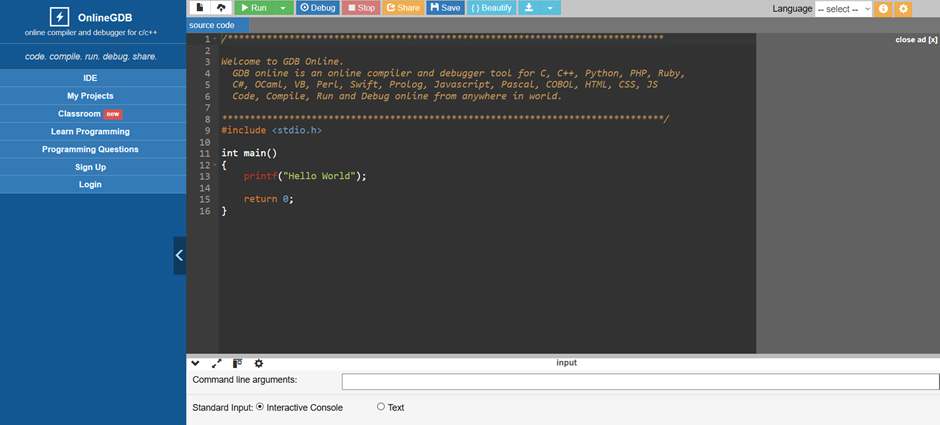Viewport: 940px width, 425px height.
Task: Expand the download options dropdown arrow
Action: 551,8
